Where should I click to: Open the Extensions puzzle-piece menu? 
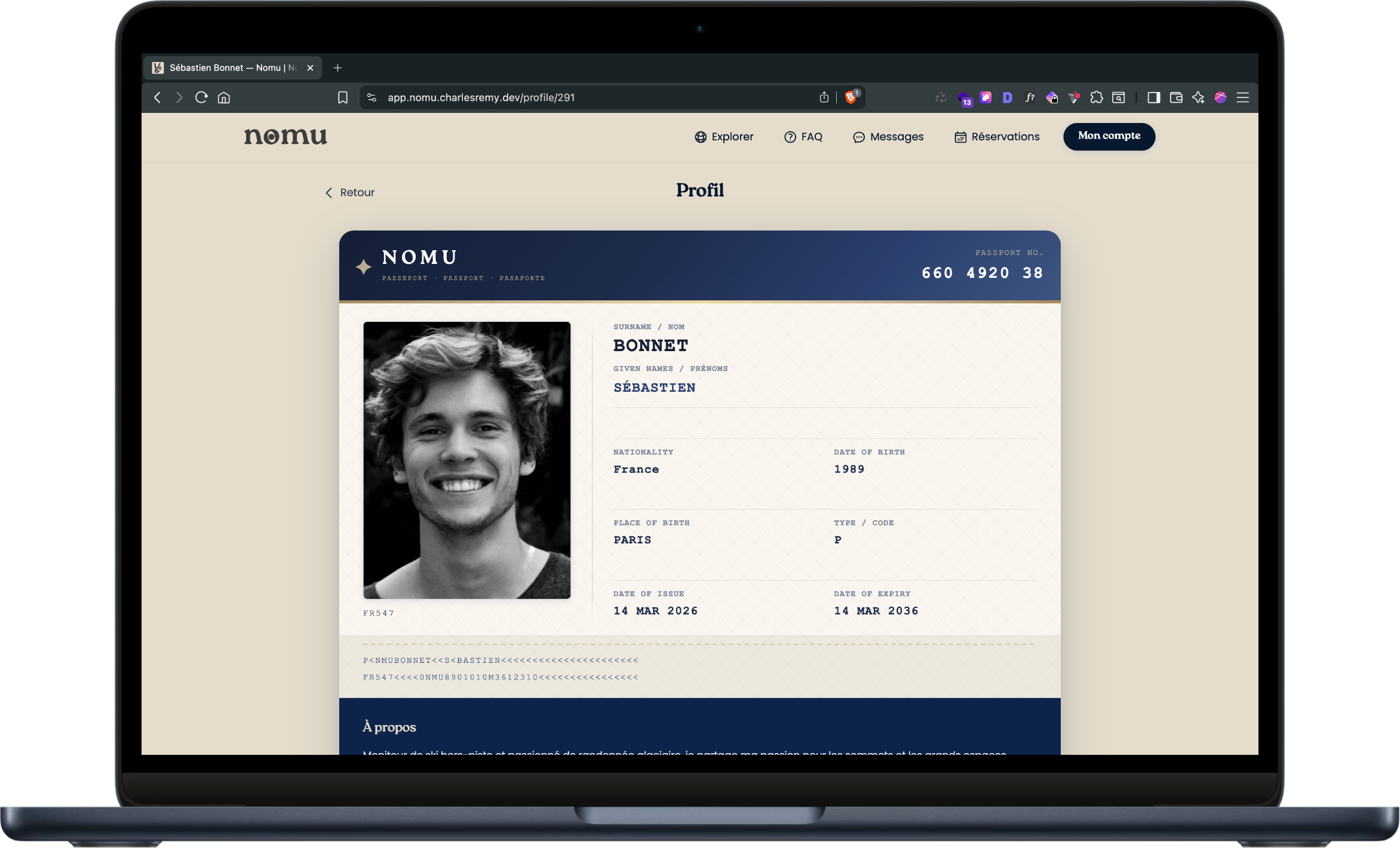click(x=1096, y=97)
